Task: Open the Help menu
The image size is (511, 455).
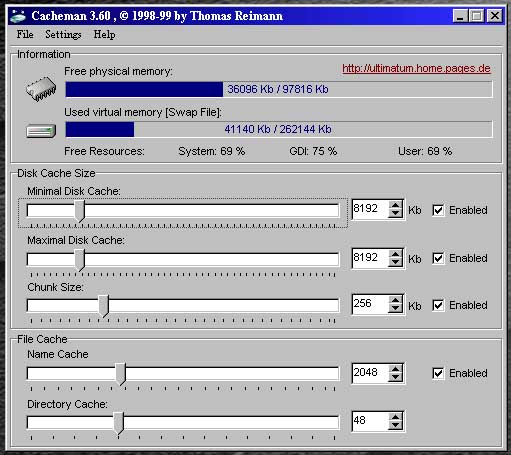Action: click(104, 34)
